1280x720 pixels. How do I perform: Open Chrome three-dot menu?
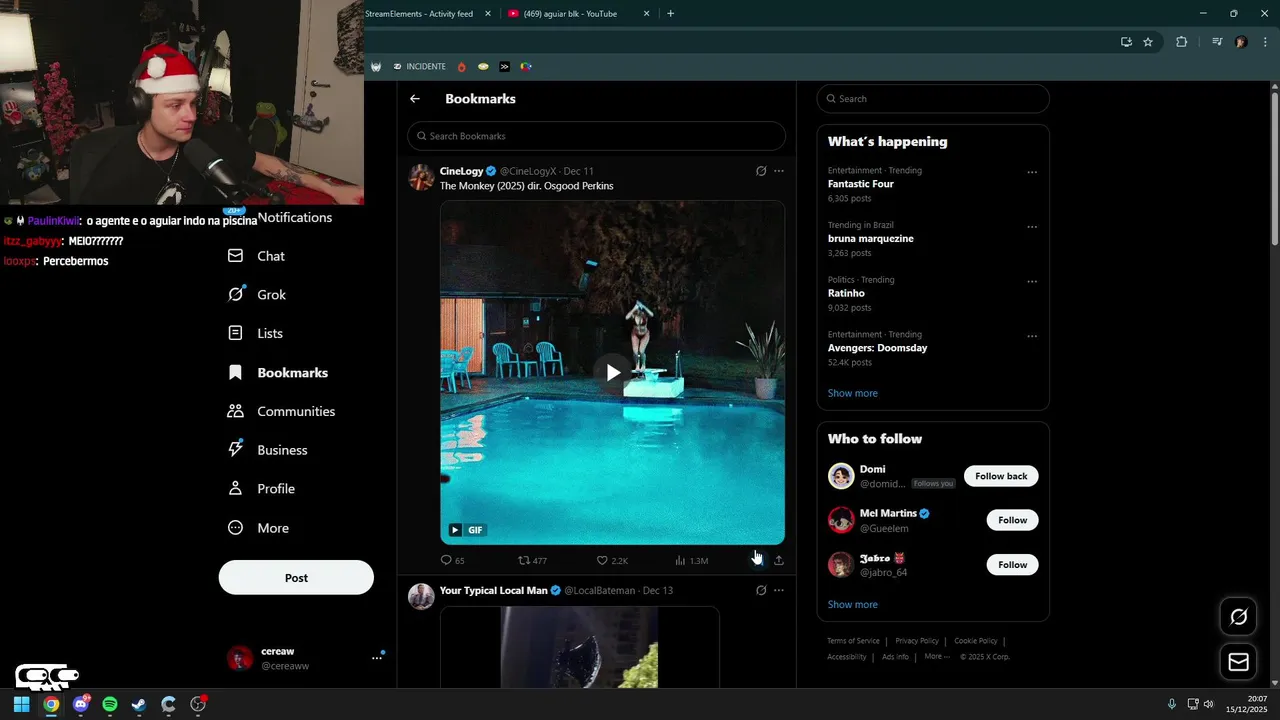pyautogui.click(x=1266, y=42)
